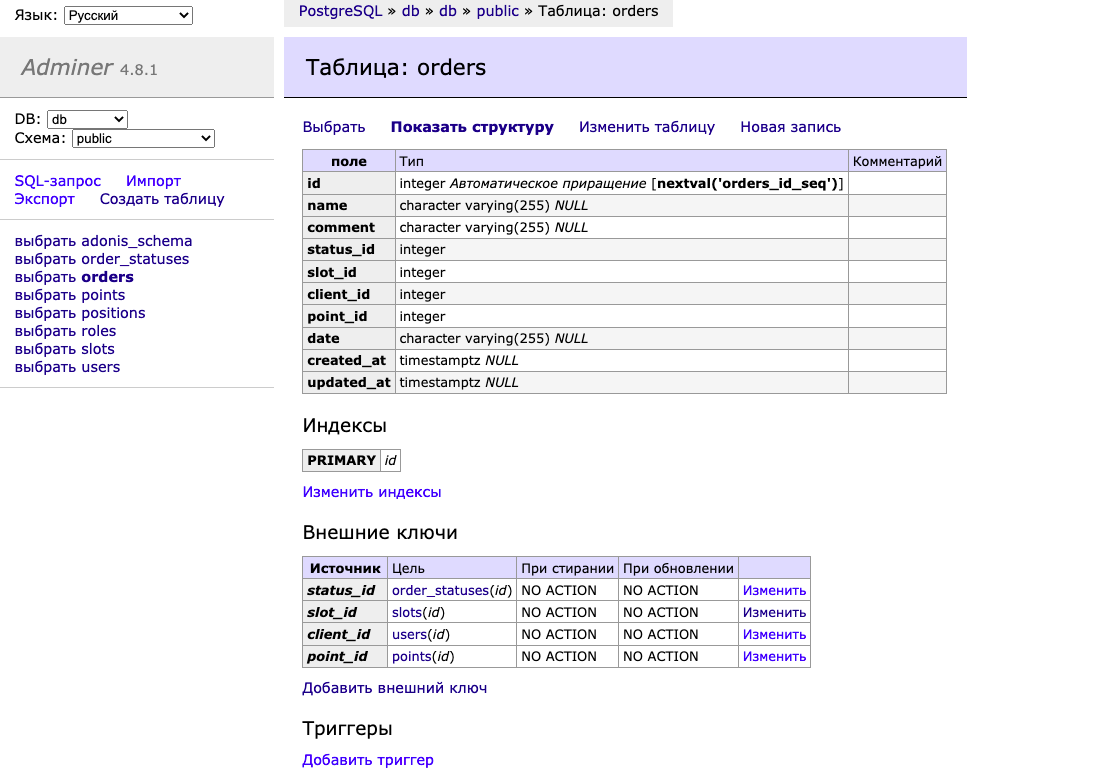1096x777 pixels.
Task: Open the language selection dropdown
Action: 128,15
